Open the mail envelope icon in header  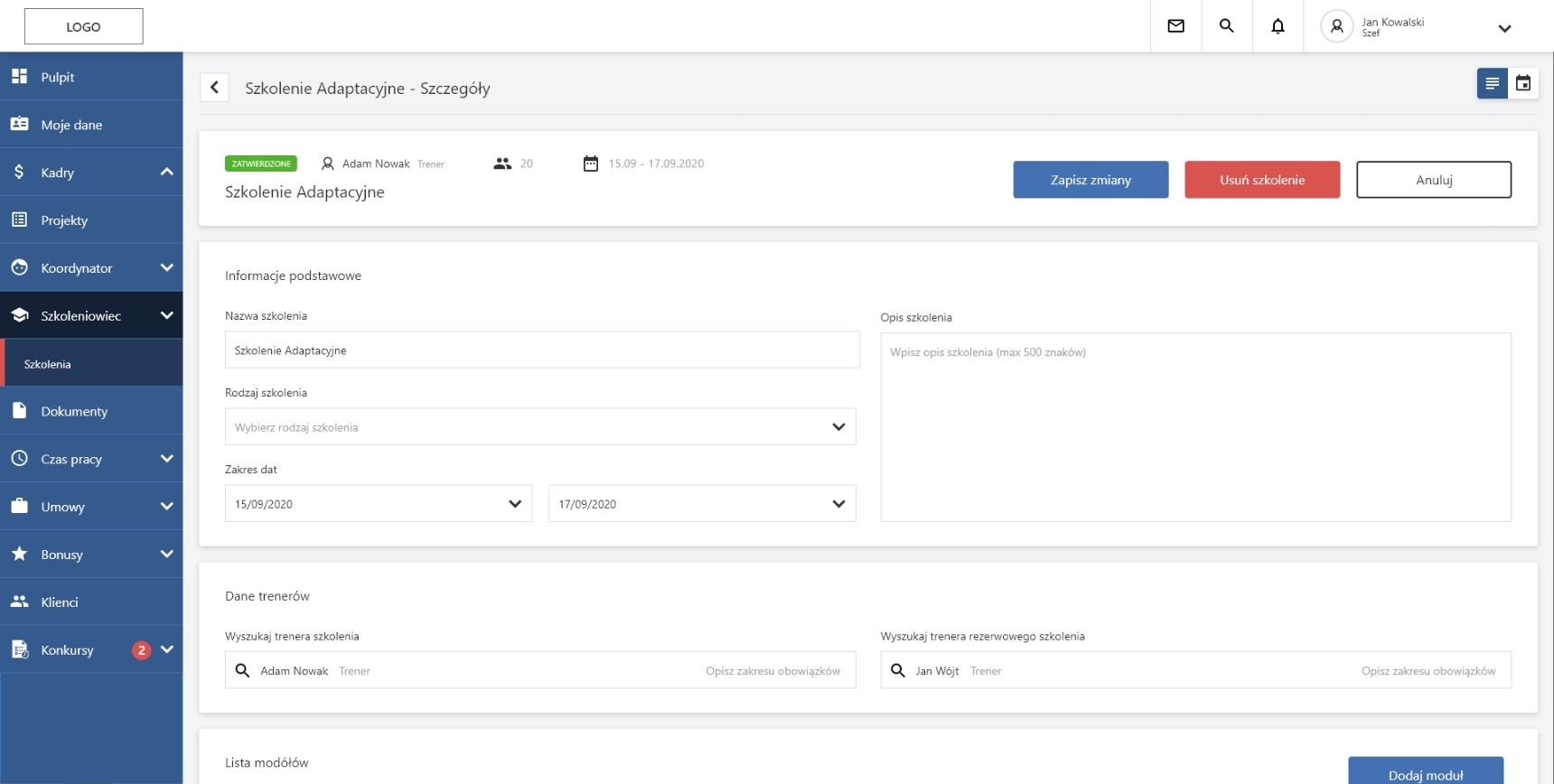[1175, 26]
